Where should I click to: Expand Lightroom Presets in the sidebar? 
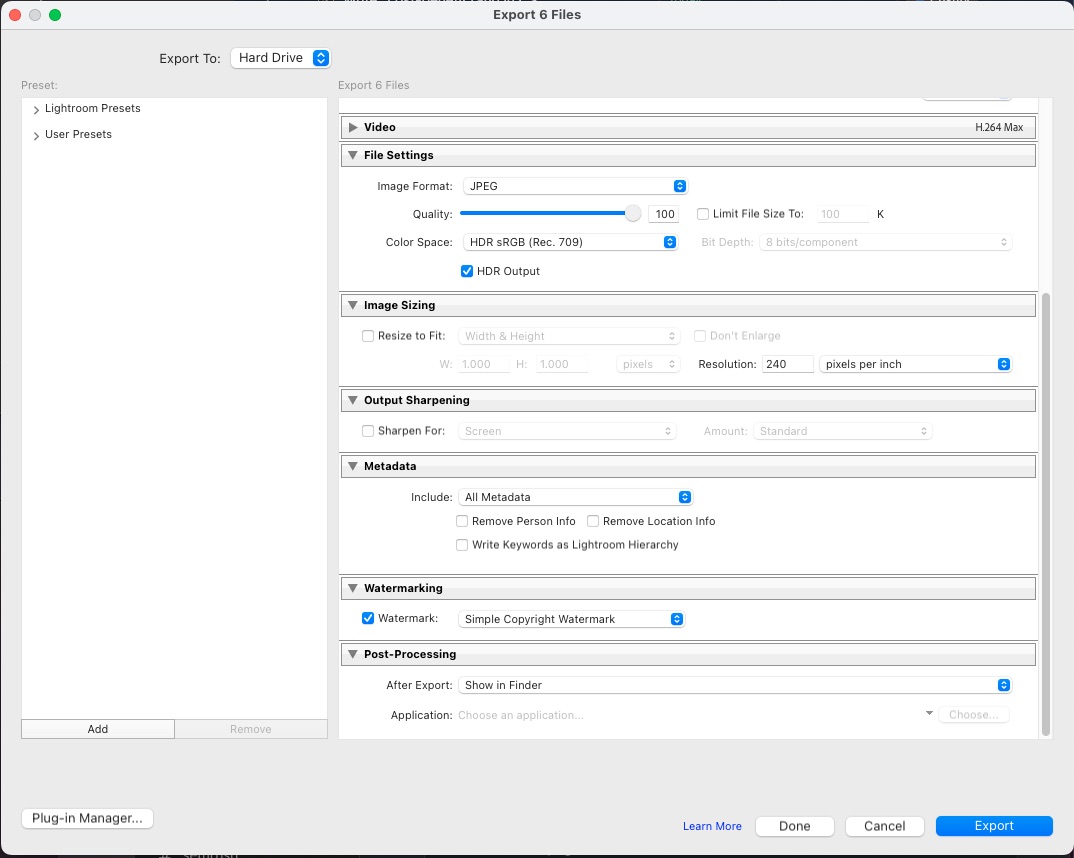click(x=36, y=108)
